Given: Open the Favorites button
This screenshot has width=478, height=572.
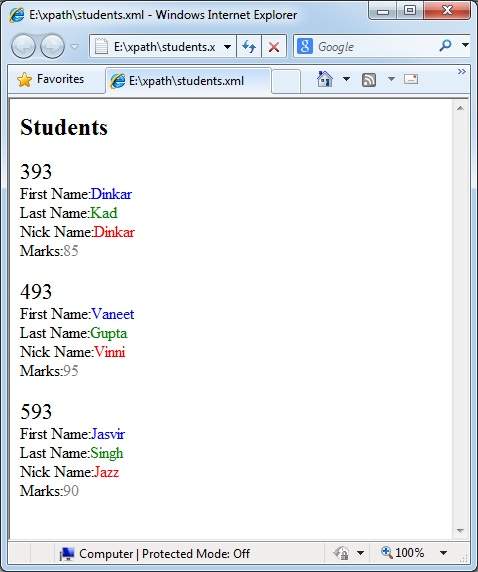Looking at the screenshot, I should coord(51,79).
